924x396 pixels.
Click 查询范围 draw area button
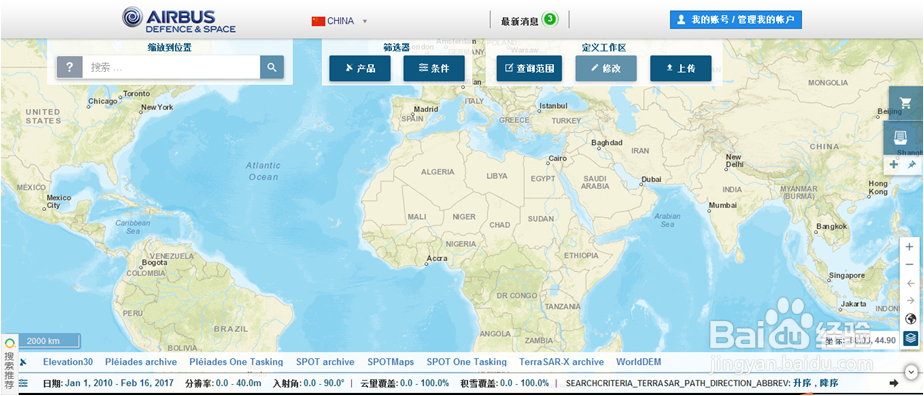[529, 68]
